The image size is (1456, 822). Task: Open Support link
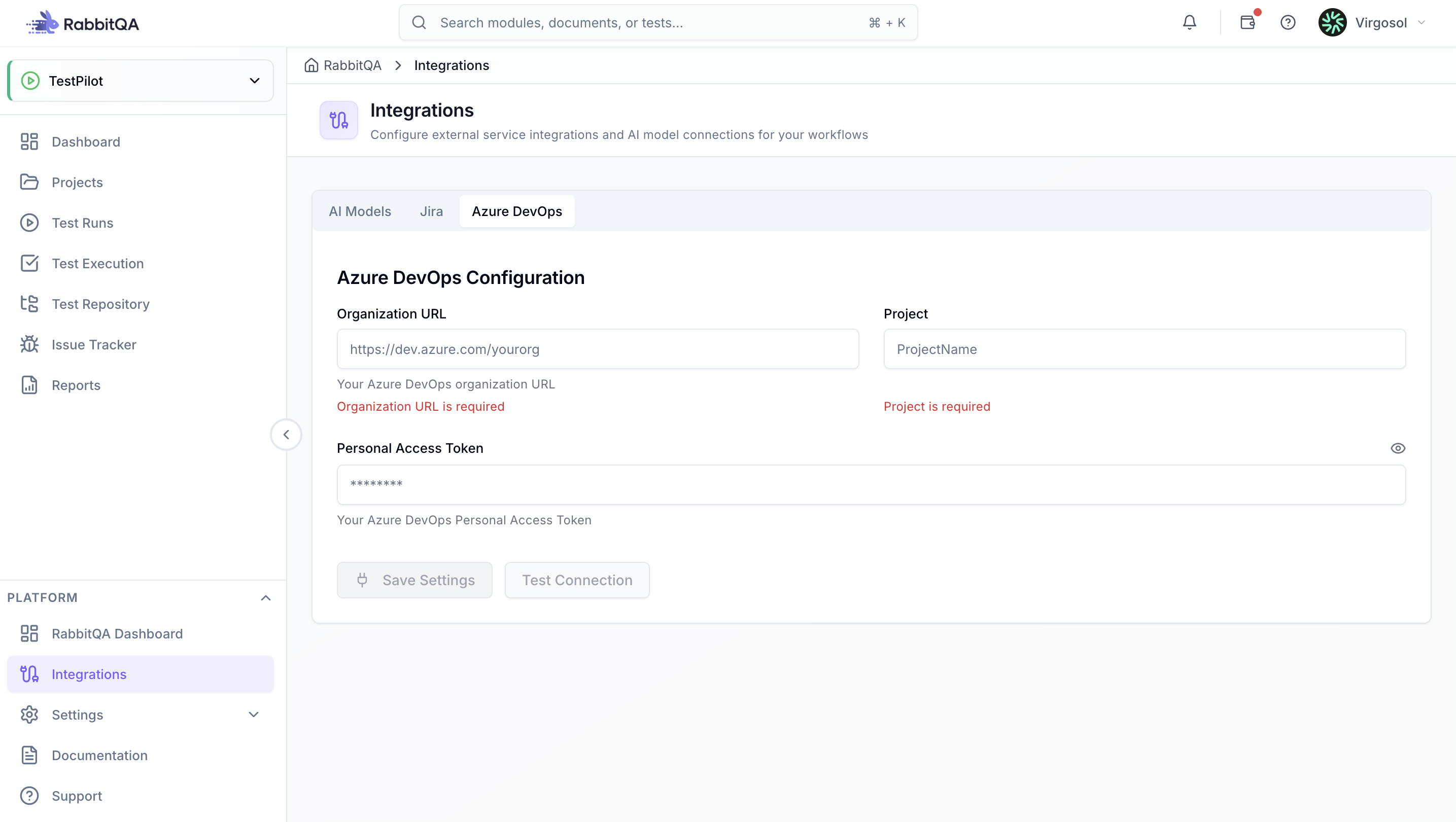pyautogui.click(x=141, y=797)
